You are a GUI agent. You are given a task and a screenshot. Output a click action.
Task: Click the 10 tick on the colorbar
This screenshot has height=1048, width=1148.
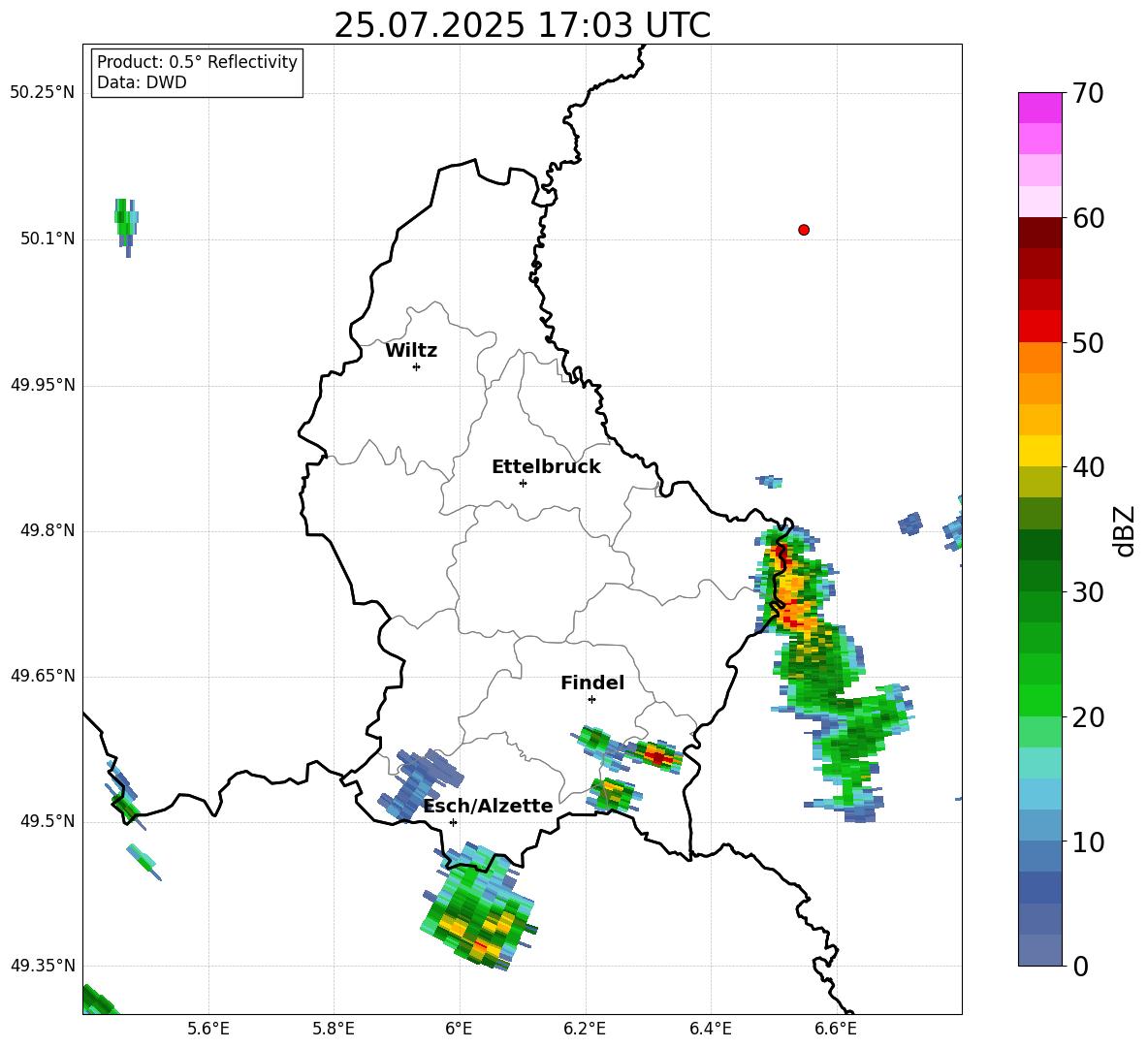pyautogui.click(x=1087, y=842)
